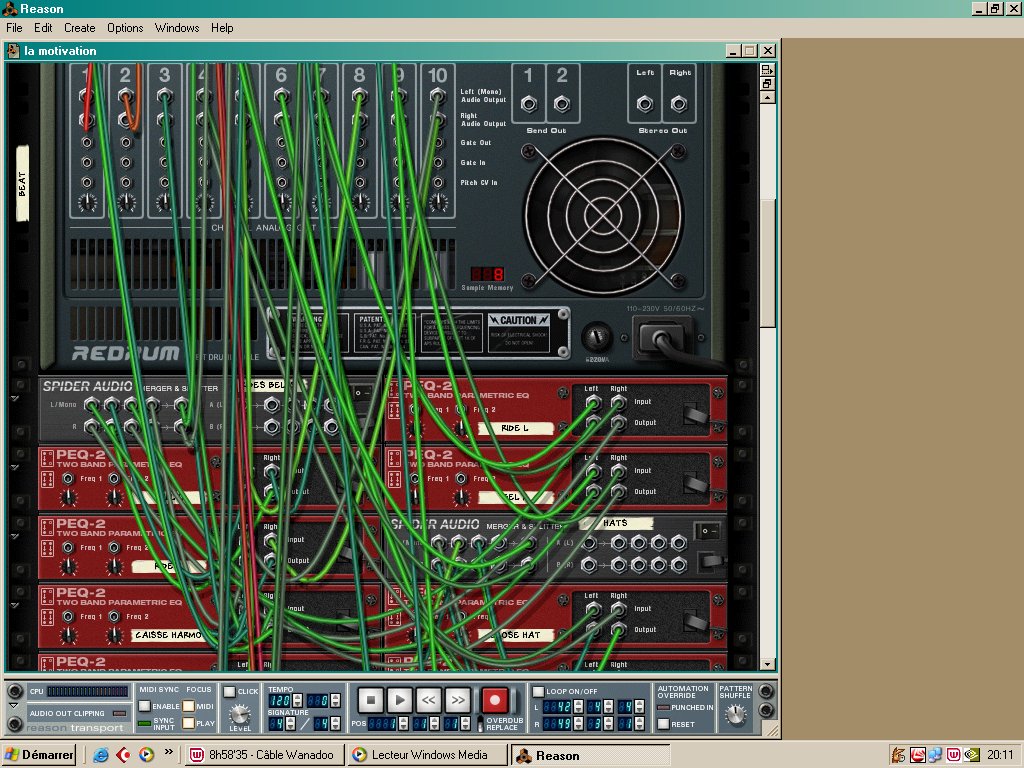
Task: Click the automation override RESET button
Action: 664,724
